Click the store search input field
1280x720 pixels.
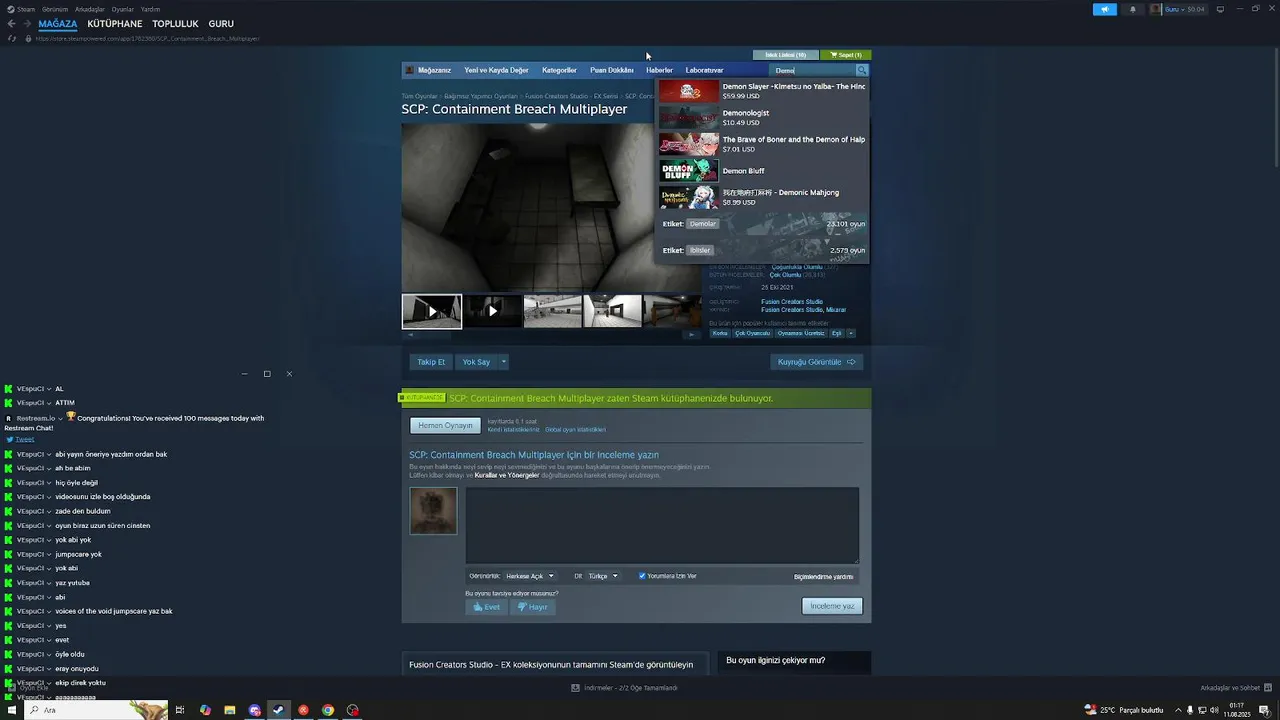point(814,70)
